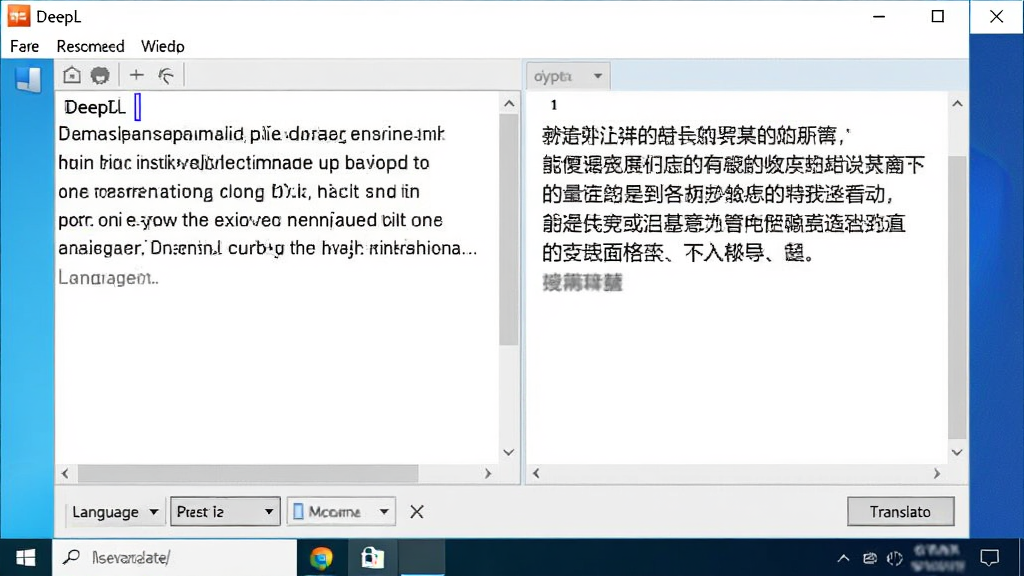Open the Prest iz combo box
The width and height of the screenshot is (1024, 576).
pos(225,511)
